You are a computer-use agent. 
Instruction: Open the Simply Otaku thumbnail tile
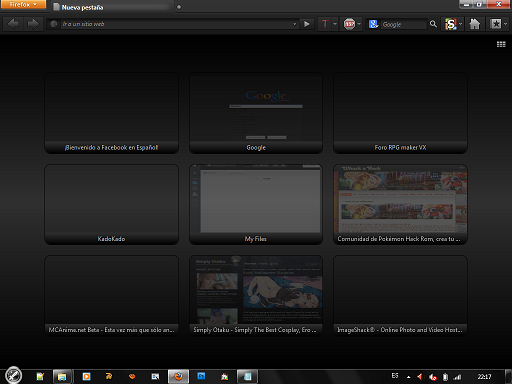point(256,295)
